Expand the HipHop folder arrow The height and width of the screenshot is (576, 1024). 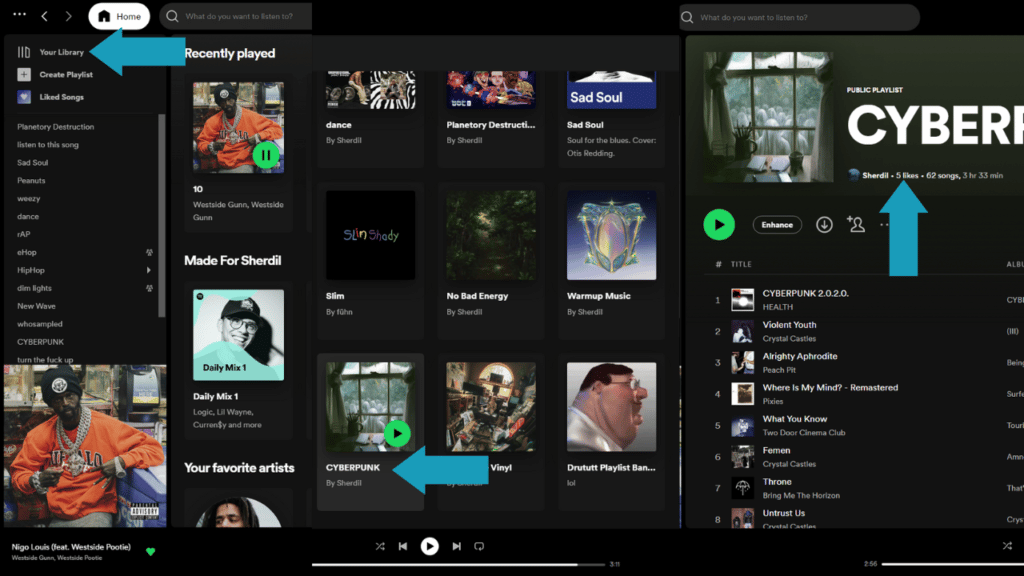coord(149,270)
